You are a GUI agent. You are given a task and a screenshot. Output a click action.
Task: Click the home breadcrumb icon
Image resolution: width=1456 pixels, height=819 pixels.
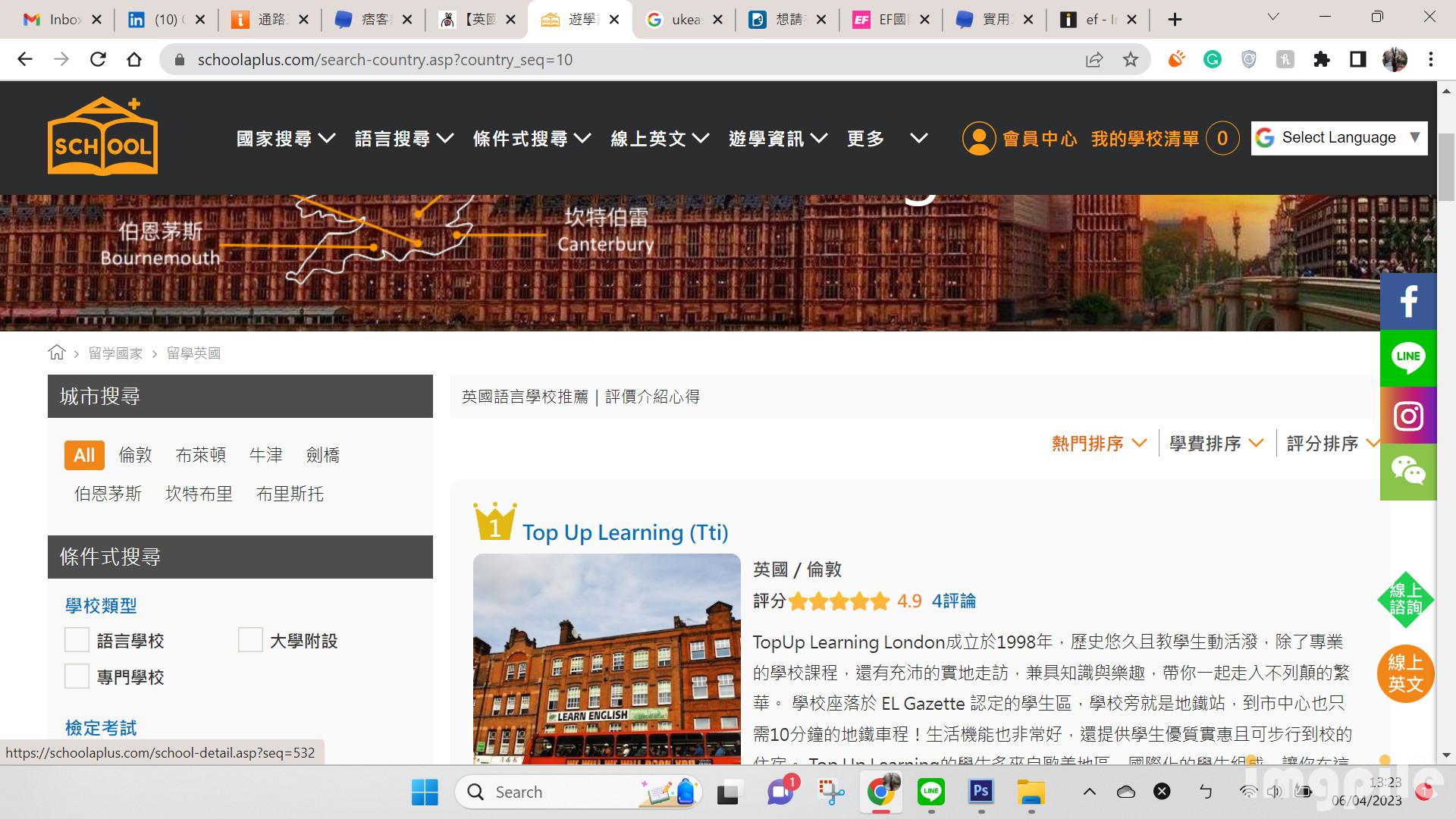coord(57,353)
